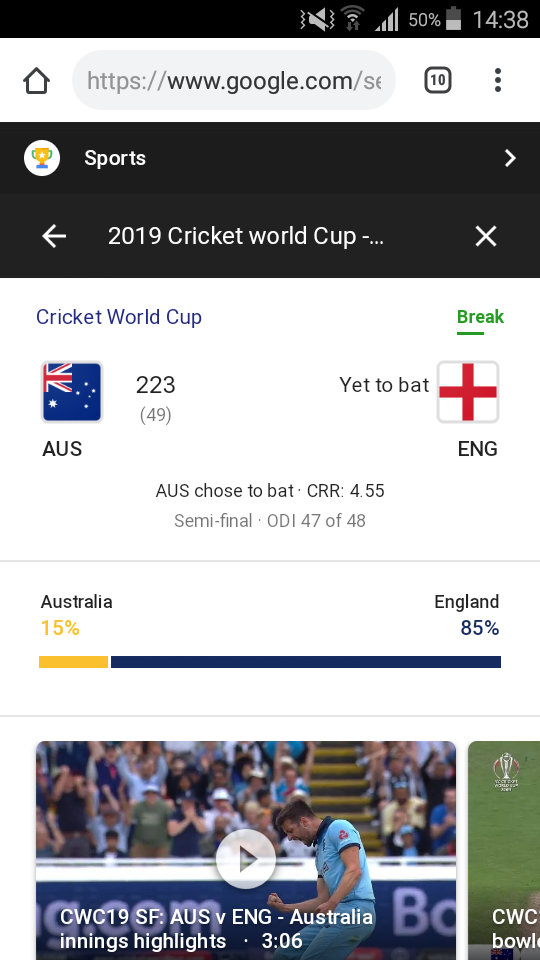Tap the Sports header label
540x960 pixels.
coord(115,158)
